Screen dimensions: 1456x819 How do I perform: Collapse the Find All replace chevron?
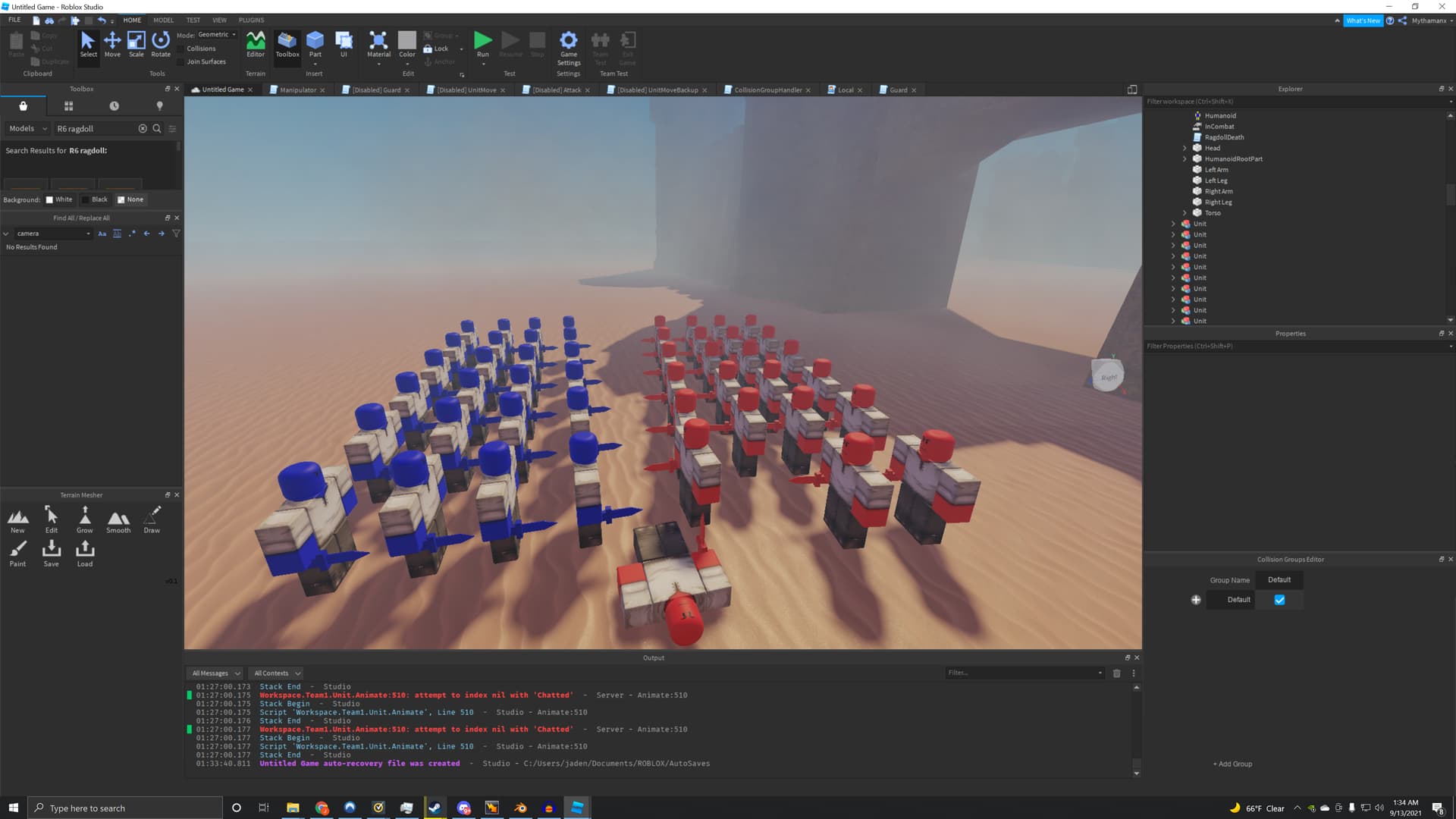pos(6,234)
